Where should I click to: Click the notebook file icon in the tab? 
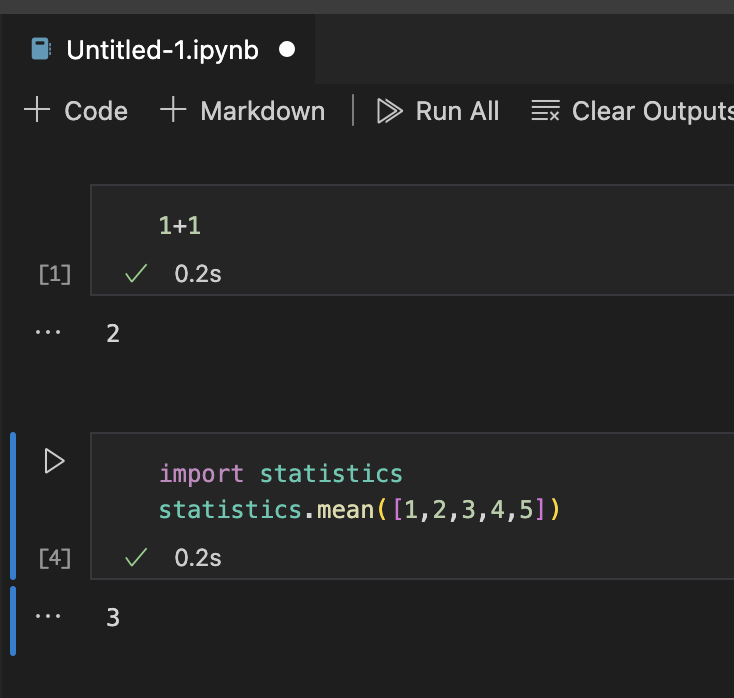(41, 50)
